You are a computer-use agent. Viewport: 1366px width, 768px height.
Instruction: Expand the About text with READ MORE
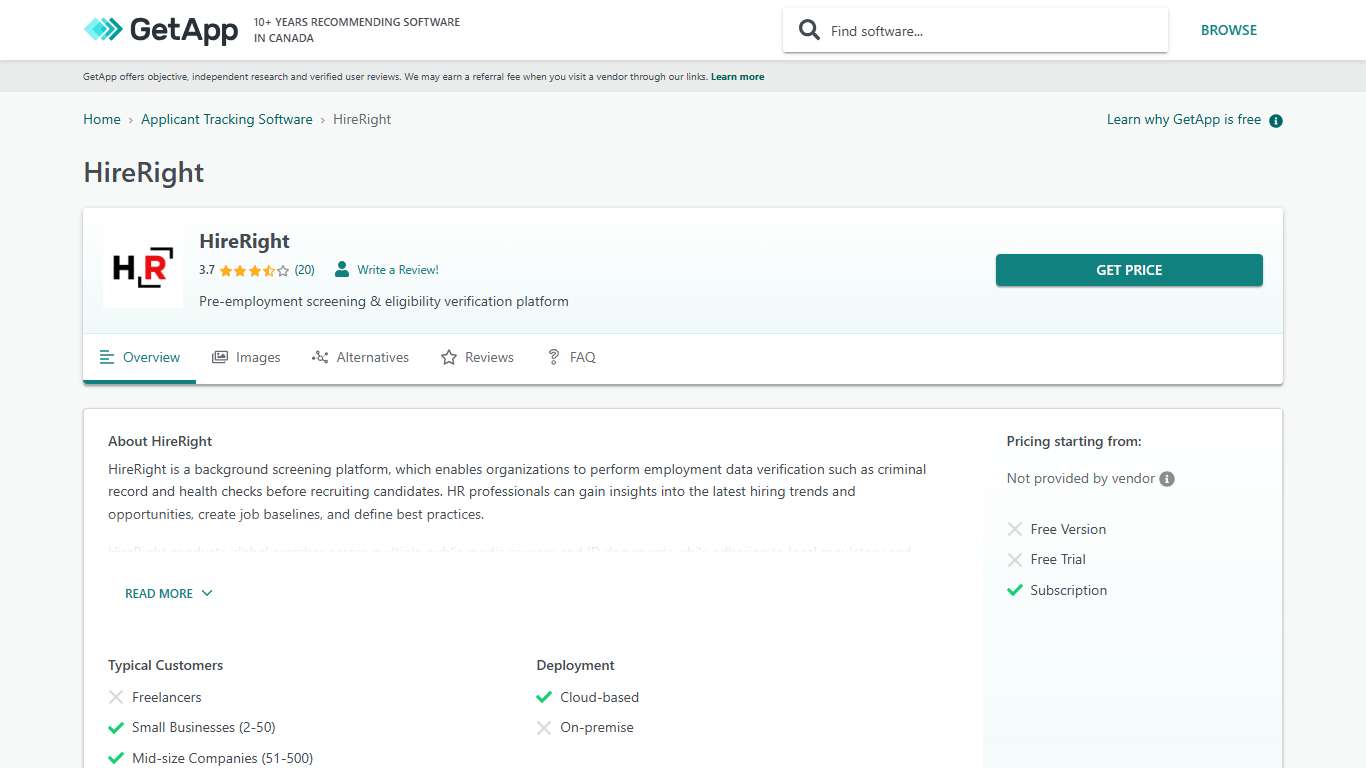[159, 593]
